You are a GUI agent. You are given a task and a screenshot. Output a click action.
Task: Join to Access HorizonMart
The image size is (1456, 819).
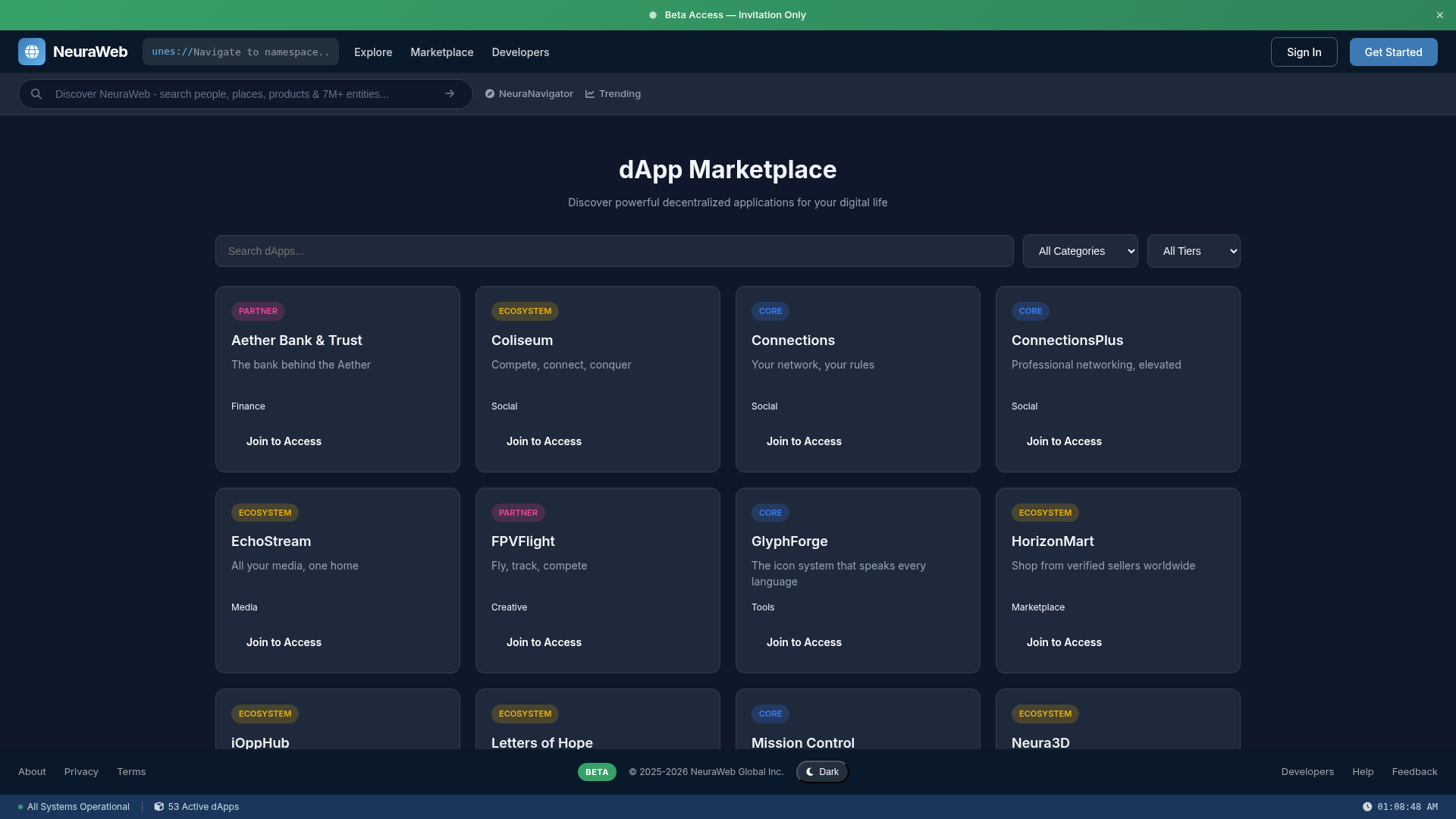tap(1064, 642)
